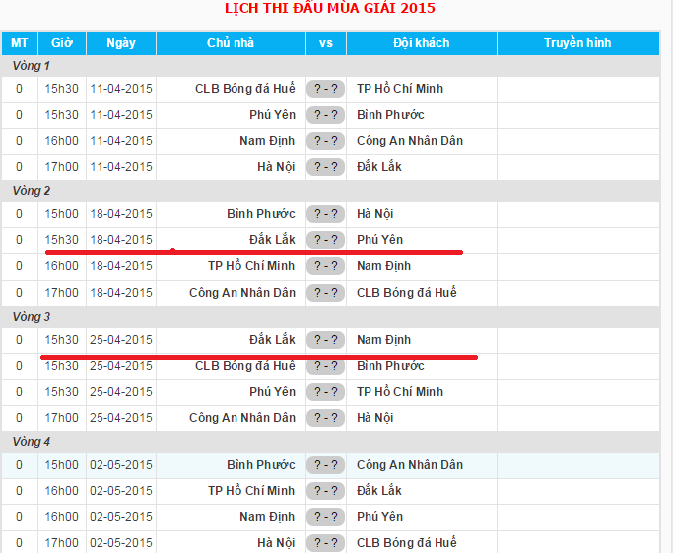Click score button for Hà Nội vs Đắk Lắk
Screen dimensions: 683x553
coord(325,167)
